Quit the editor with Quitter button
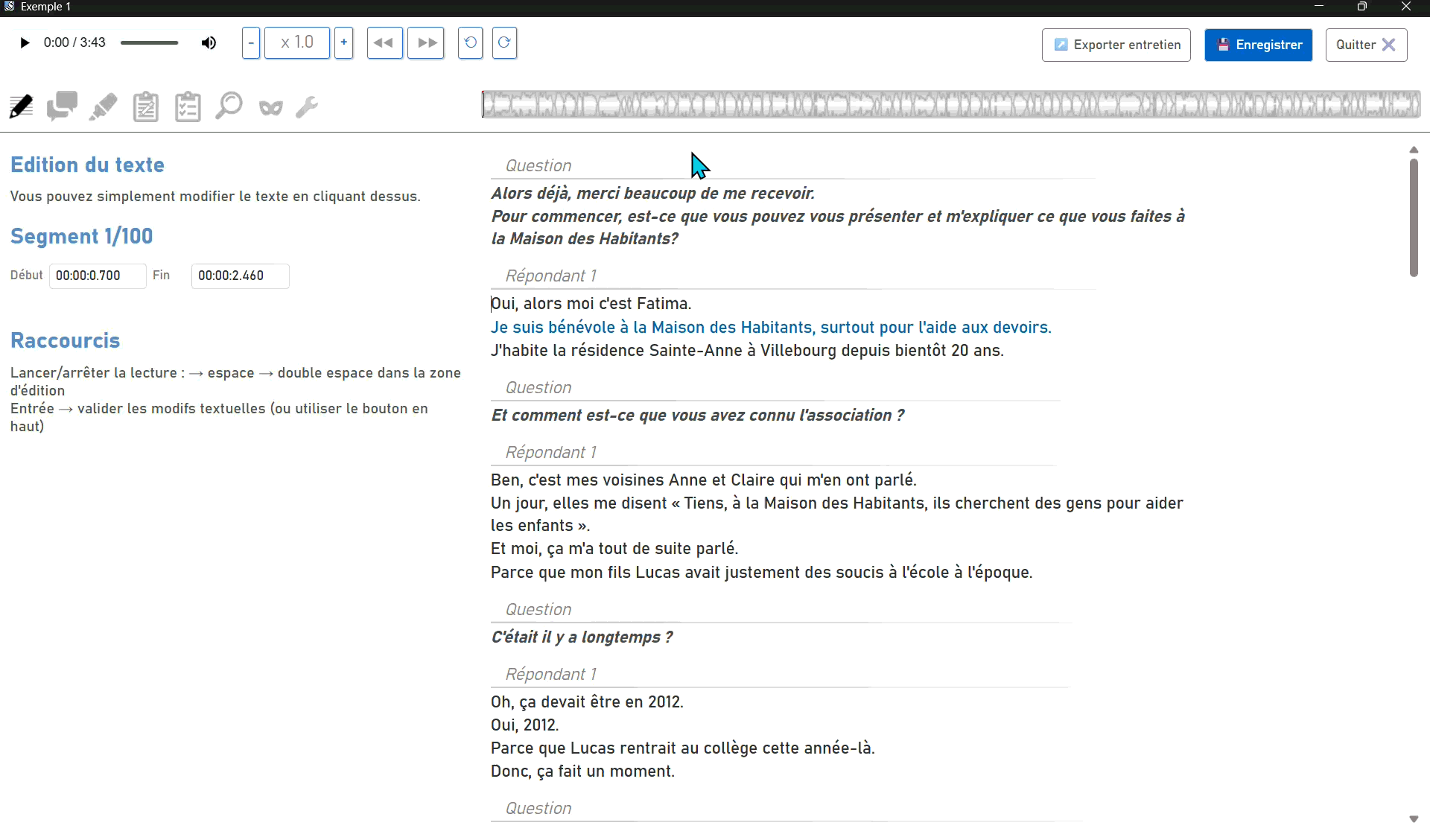1430x840 pixels. coord(1366,45)
